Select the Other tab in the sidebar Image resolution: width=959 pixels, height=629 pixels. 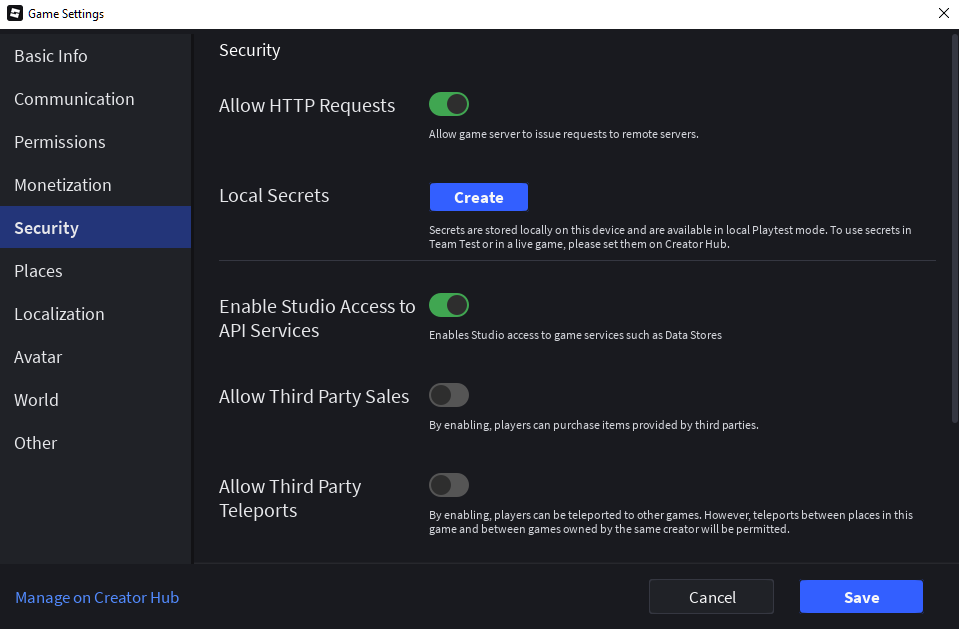click(x=36, y=443)
